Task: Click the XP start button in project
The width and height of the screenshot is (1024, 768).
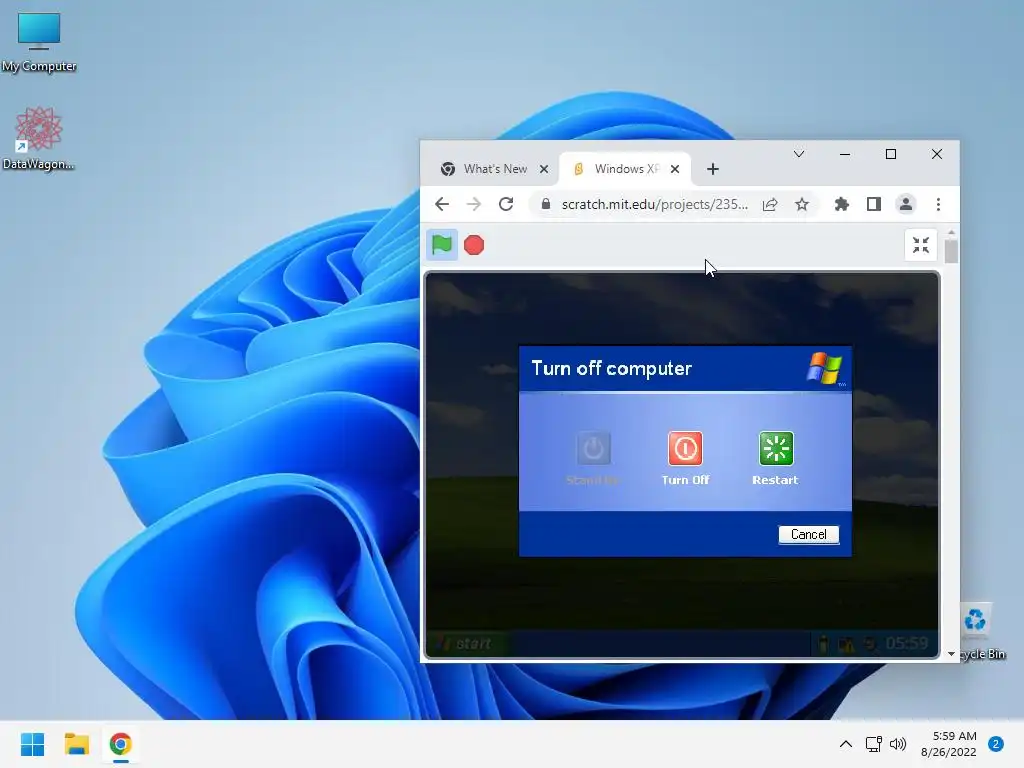Action: pyautogui.click(x=466, y=644)
